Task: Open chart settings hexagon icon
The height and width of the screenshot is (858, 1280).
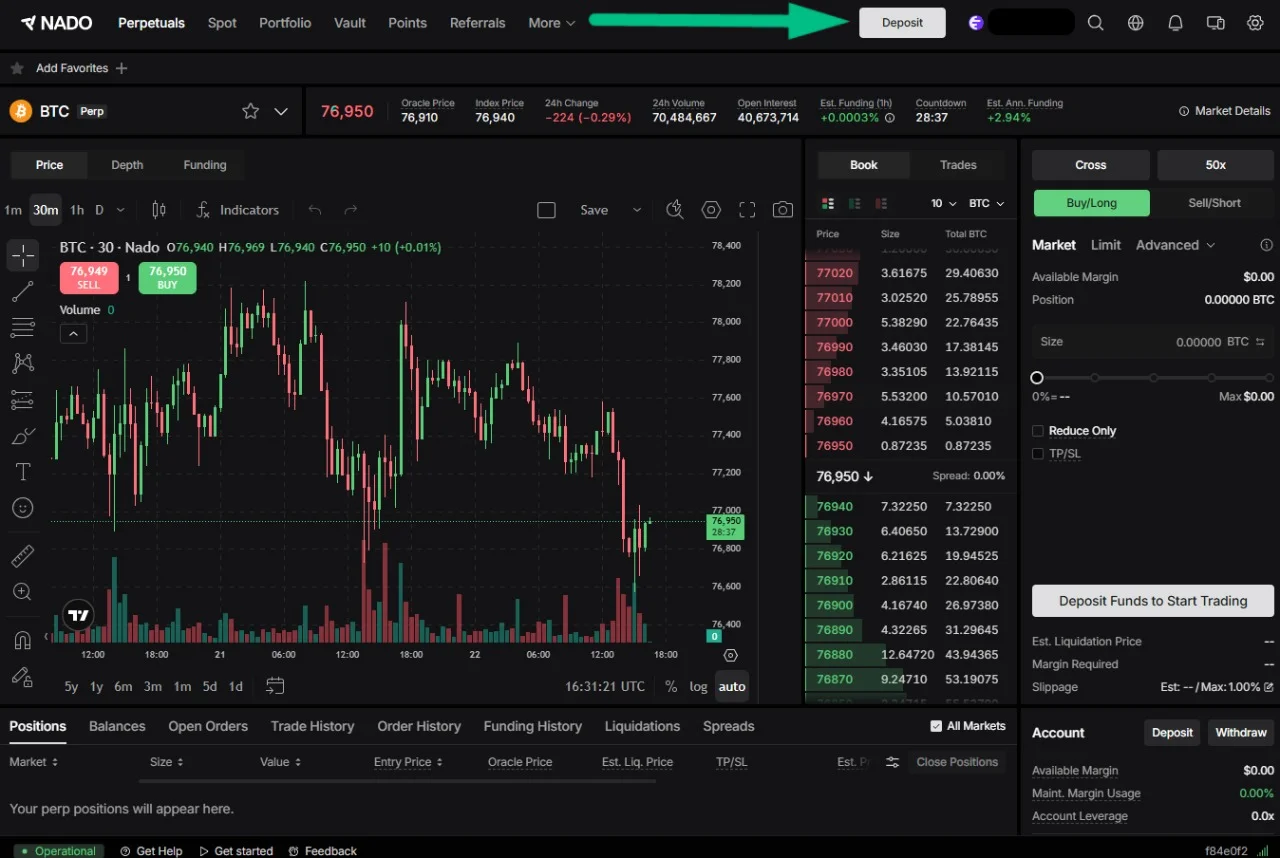Action: (711, 210)
